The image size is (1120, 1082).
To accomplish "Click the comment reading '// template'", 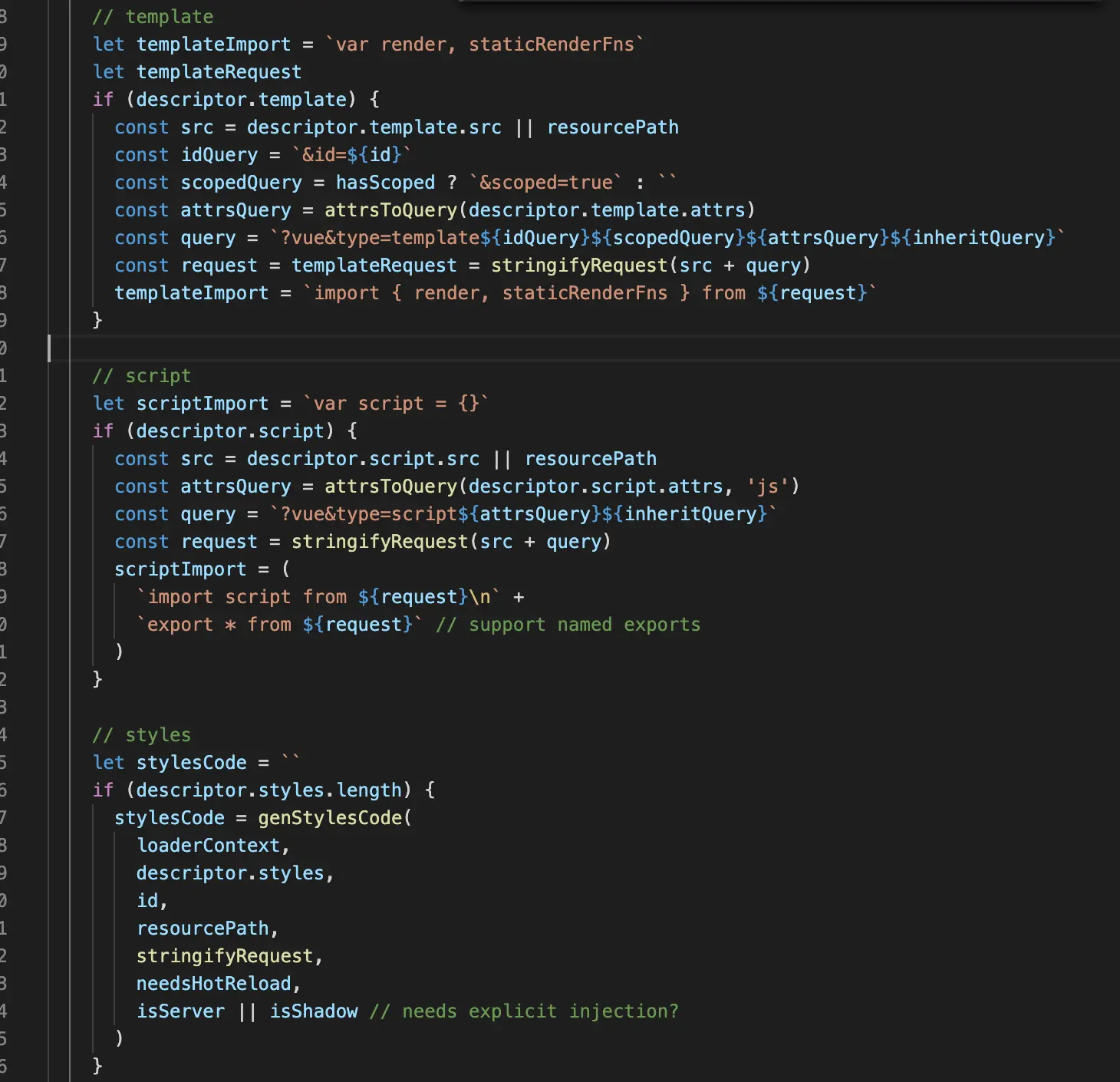I will [153, 16].
